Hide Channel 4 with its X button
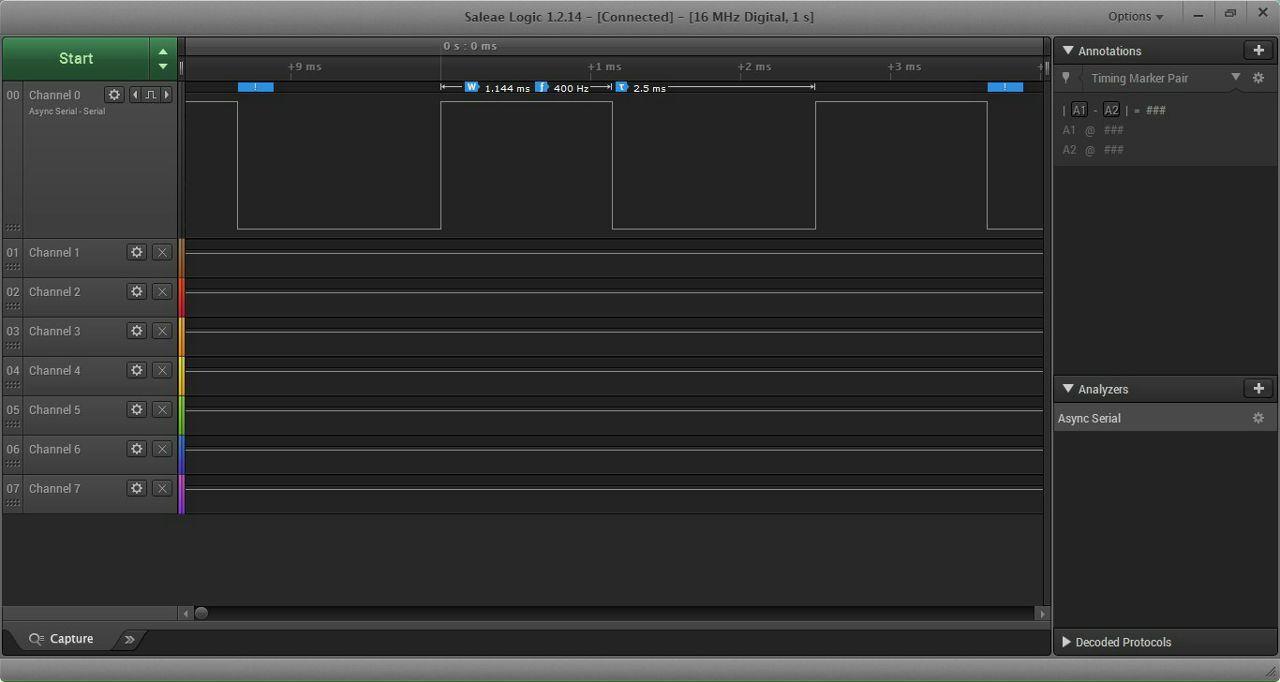This screenshot has width=1280, height=682. (x=162, y=371)
